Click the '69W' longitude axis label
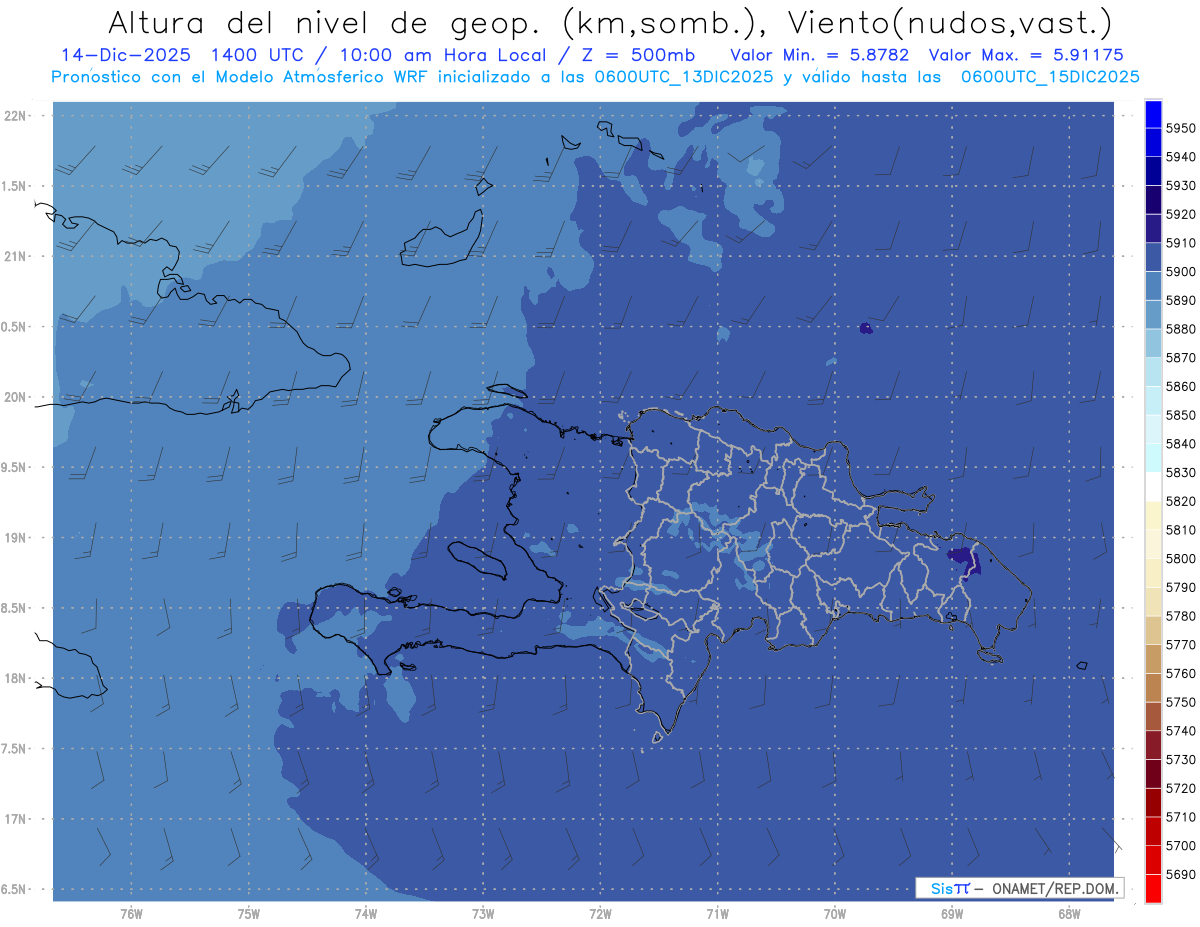This screenshot has width=1200, height=927. coord(952,914)
